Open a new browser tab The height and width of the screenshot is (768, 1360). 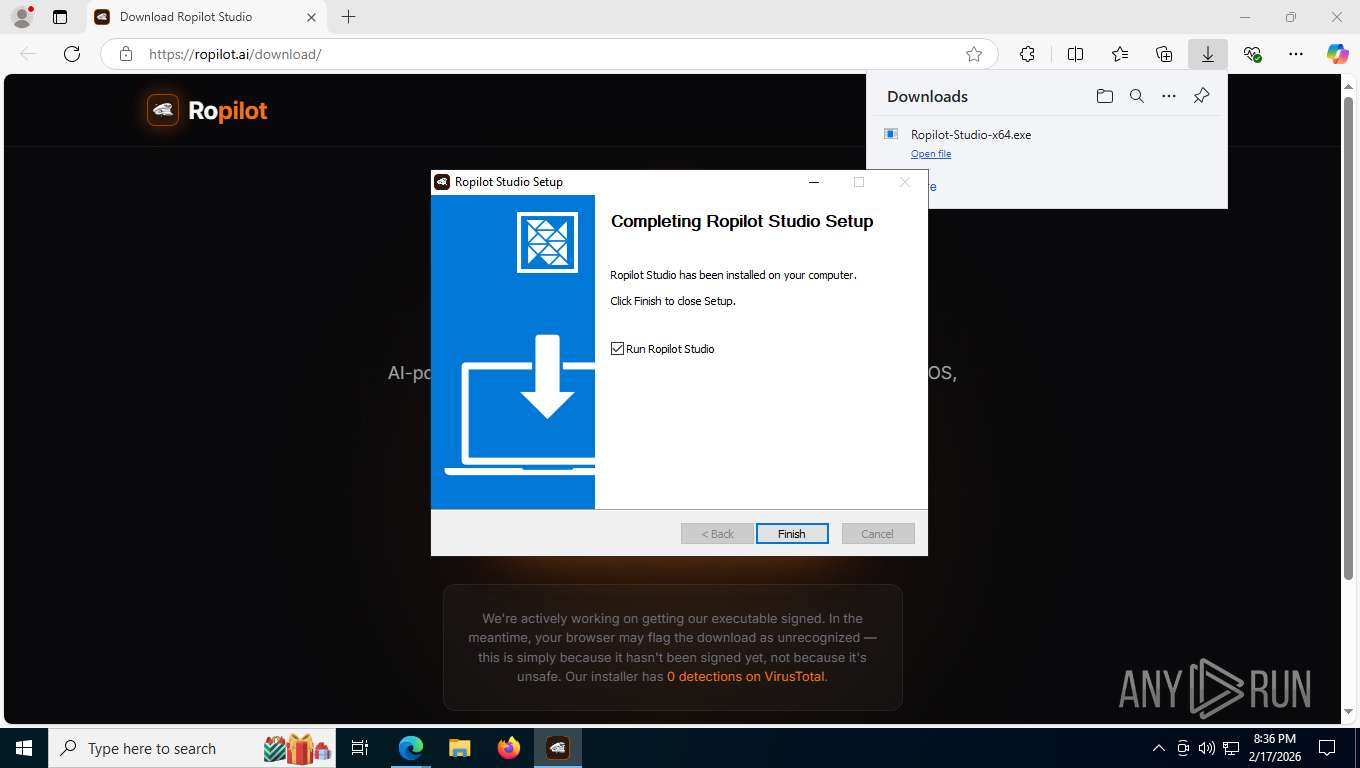(x=348, y=17)
